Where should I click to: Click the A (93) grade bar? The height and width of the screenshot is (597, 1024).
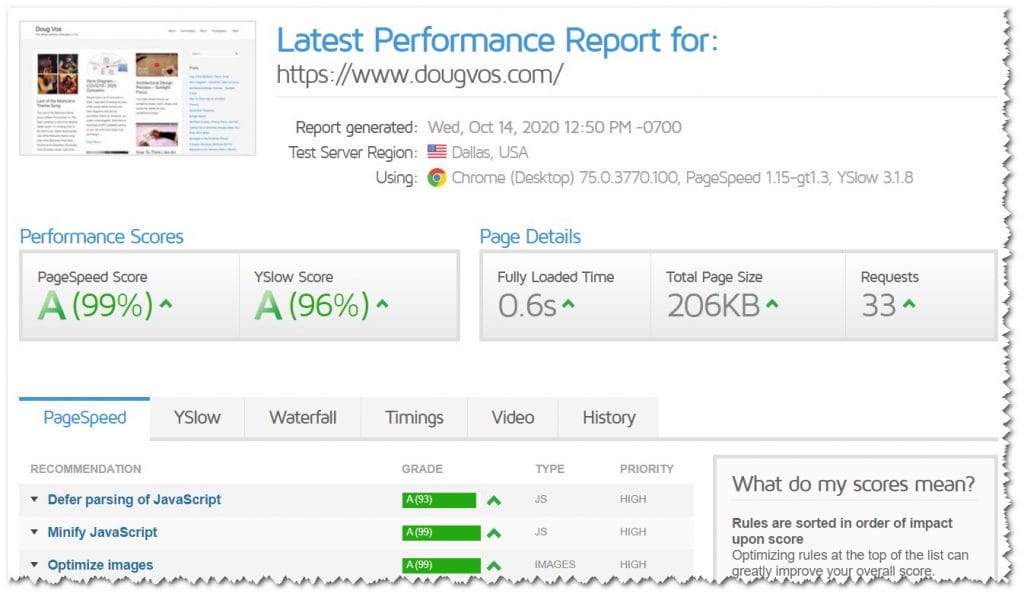click(439, 500)
